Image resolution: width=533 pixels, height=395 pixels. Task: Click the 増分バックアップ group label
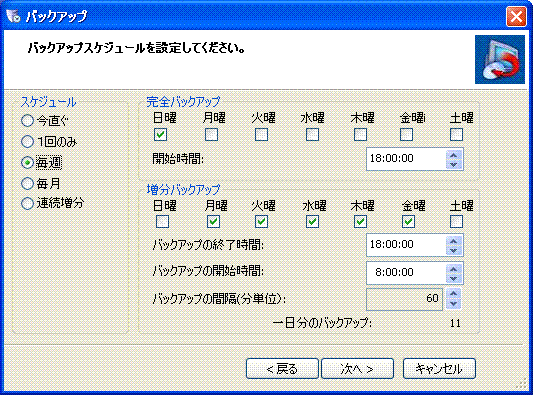pos(183,189)
